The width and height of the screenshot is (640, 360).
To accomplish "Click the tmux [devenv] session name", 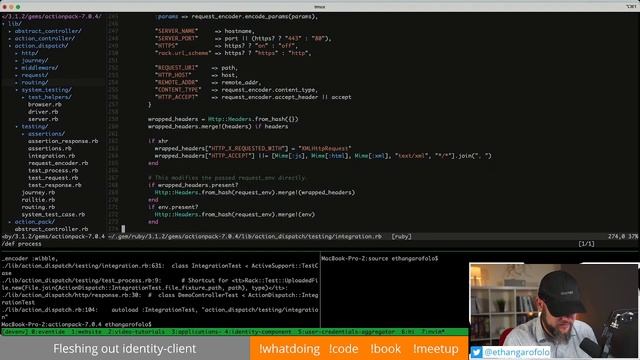I will coord(15,332).
